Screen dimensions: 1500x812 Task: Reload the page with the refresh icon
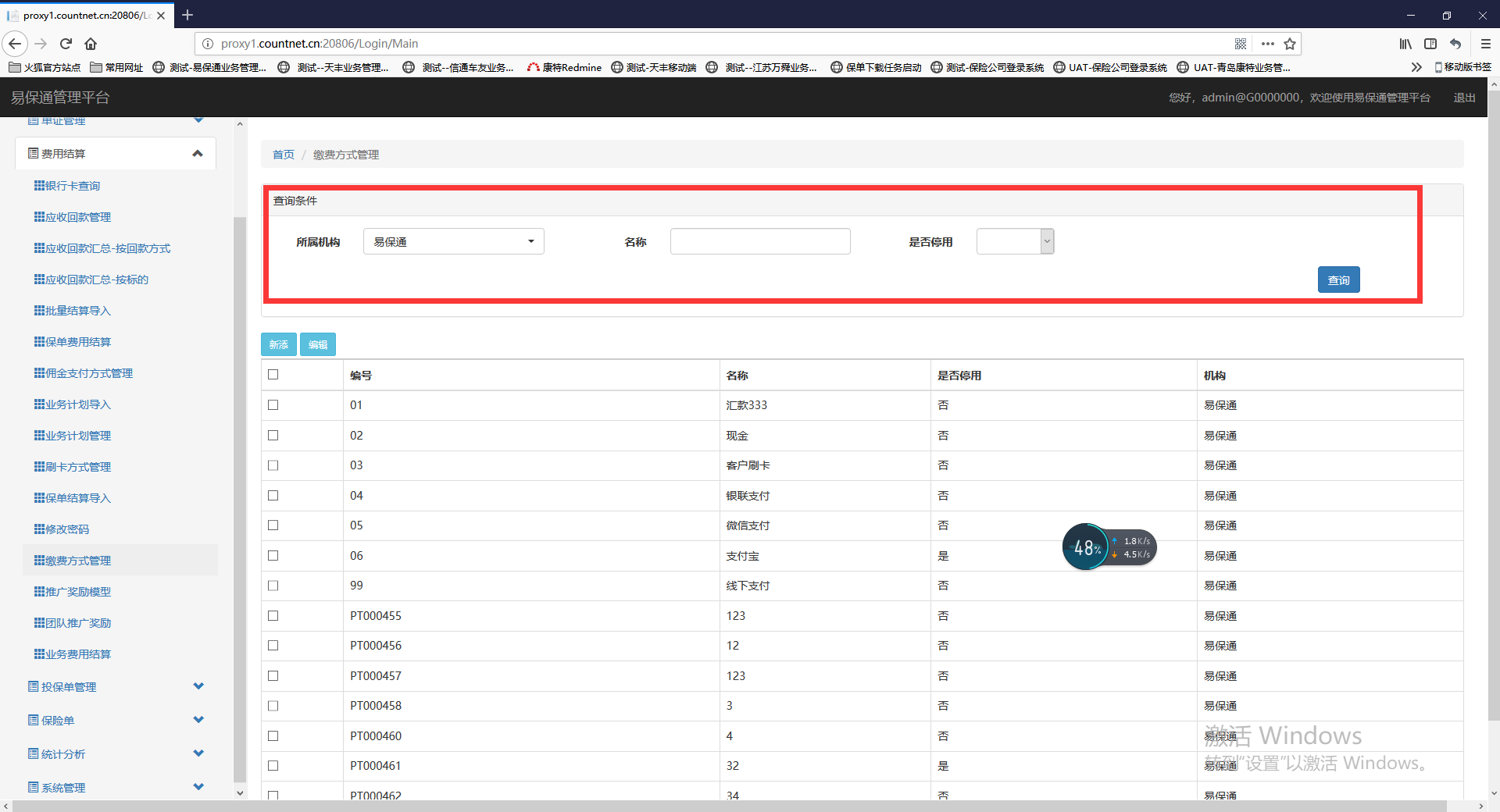66,44
